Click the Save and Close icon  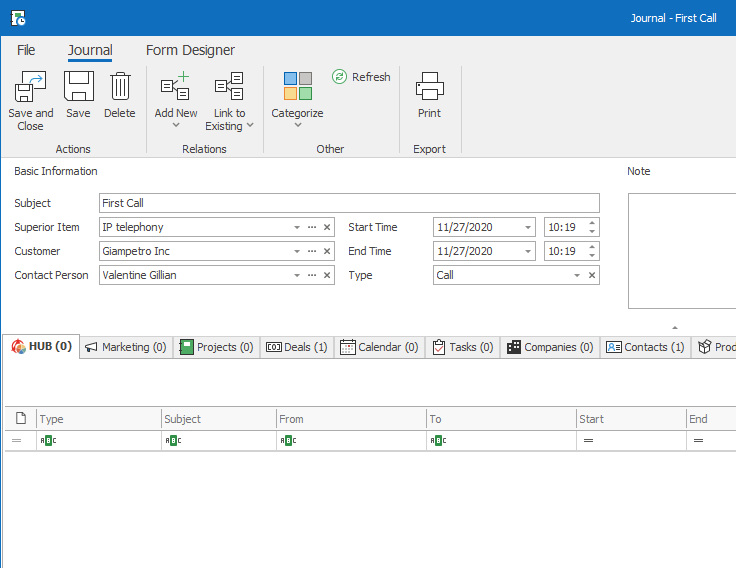click(31, 86)
